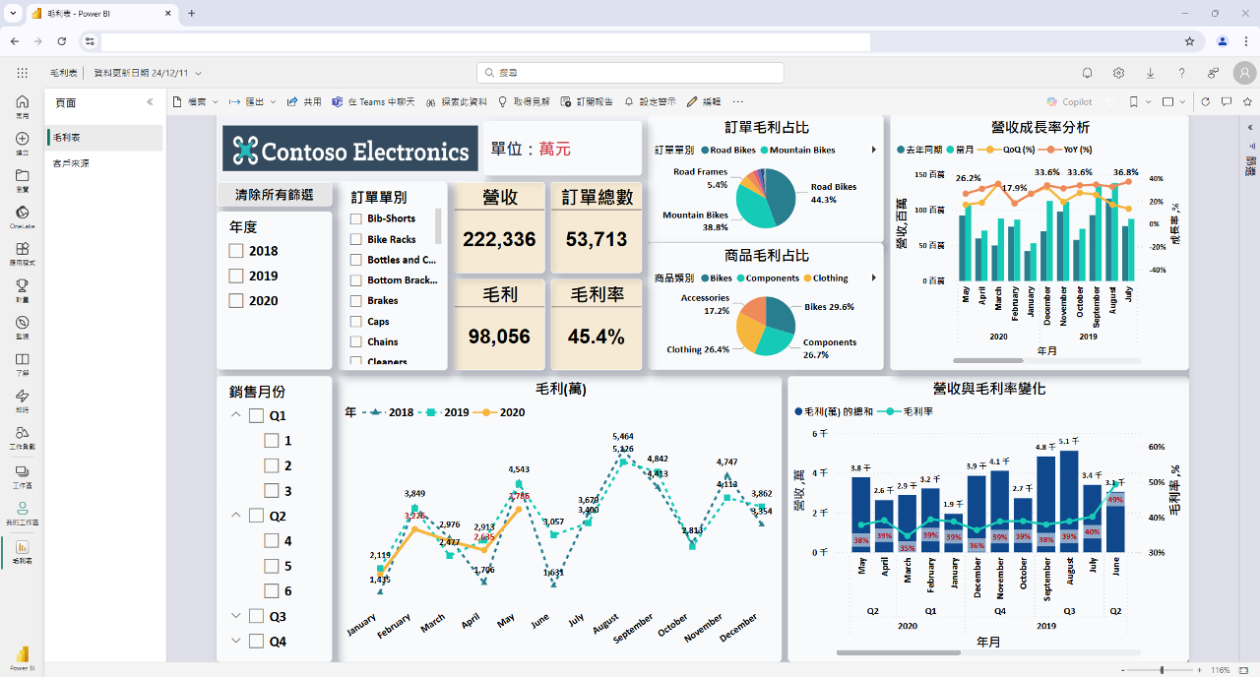Add report to favorites star icon
This screenshot has height=677, width=1260.
(x=1247, y=102)
